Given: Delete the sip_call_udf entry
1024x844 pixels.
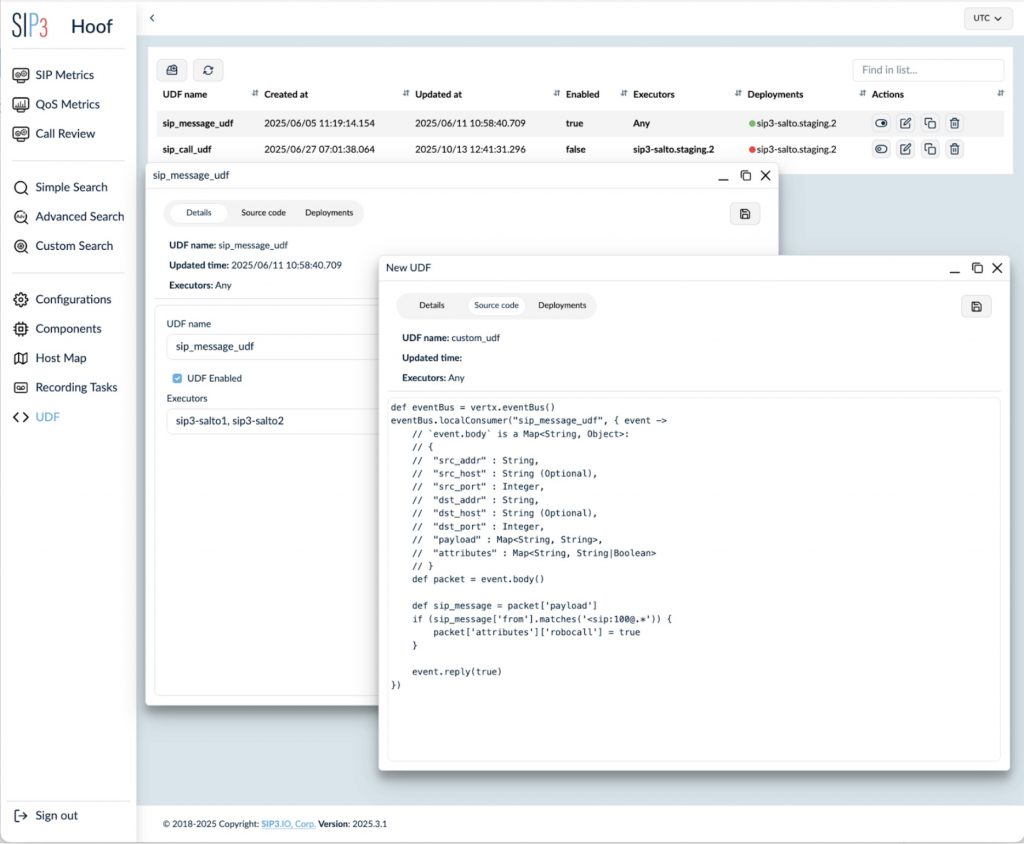Looking at the screenshot, I should click(x=954, y=149).
